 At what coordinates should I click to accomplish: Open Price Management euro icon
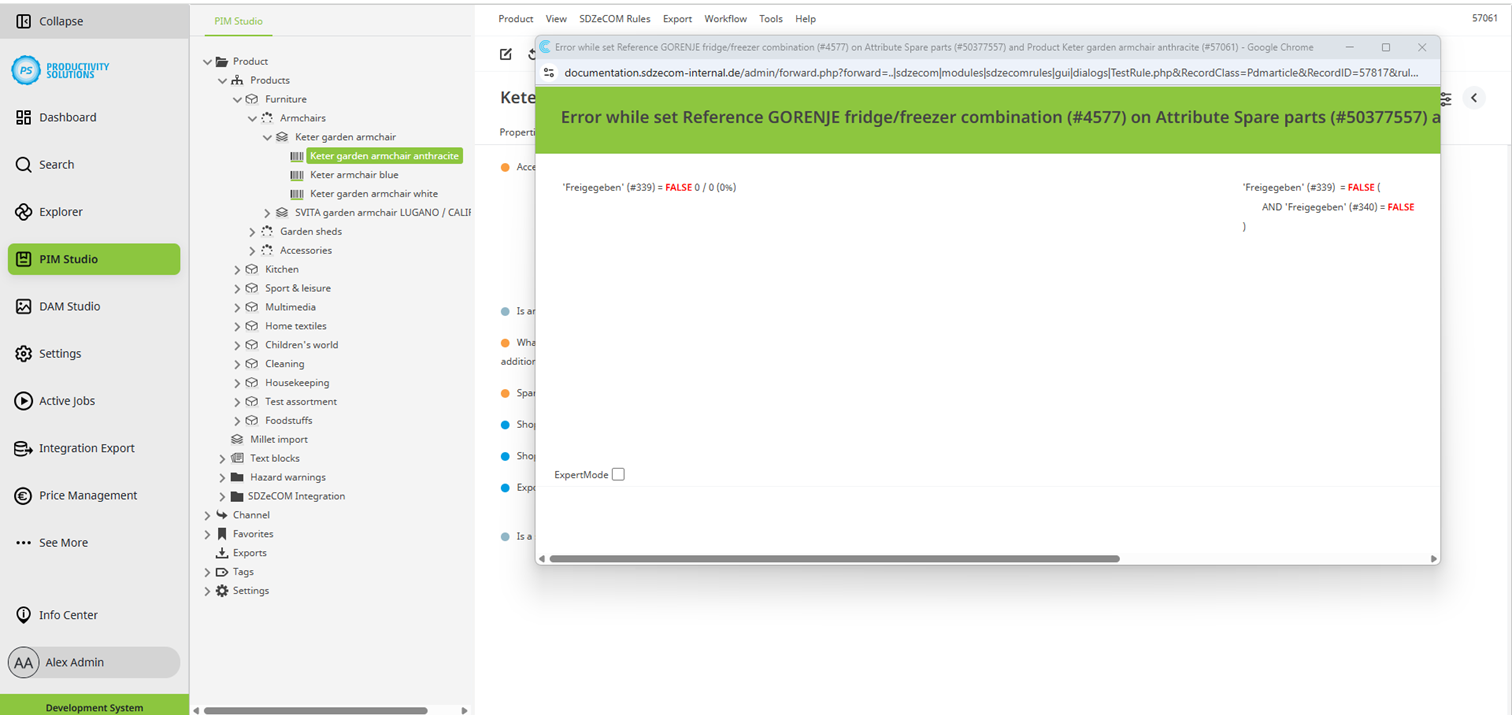24,496
